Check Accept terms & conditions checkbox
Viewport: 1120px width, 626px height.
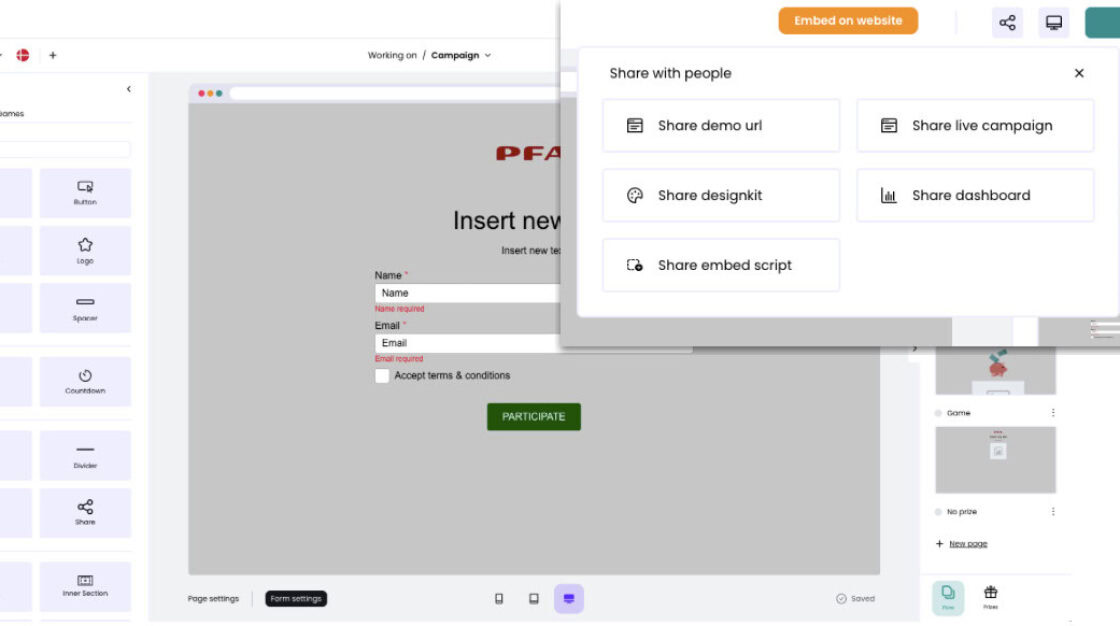click(x=382, y=376)
